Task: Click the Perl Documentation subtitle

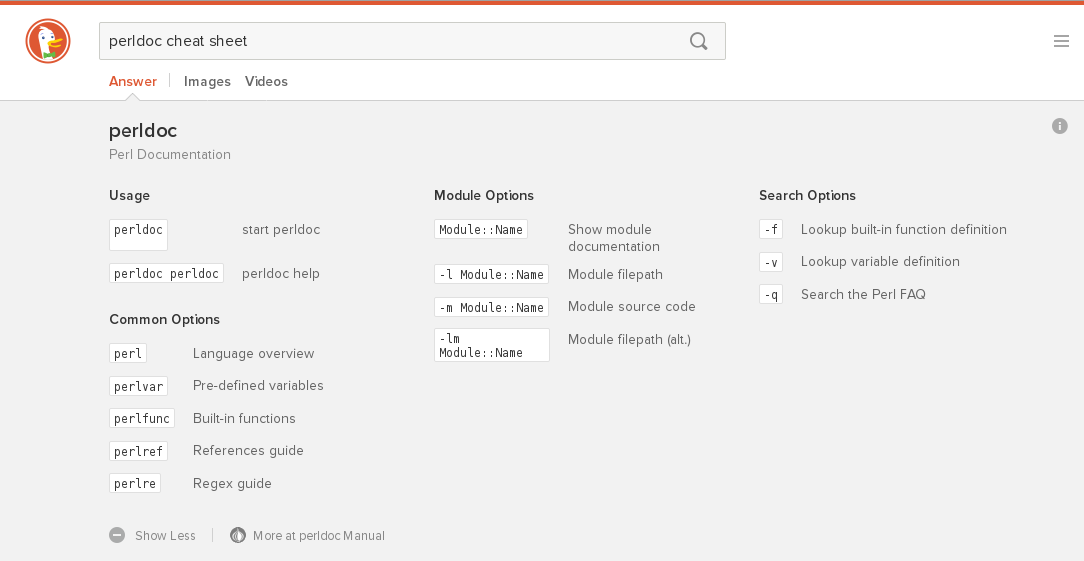Action: click(x=170, y=154)
